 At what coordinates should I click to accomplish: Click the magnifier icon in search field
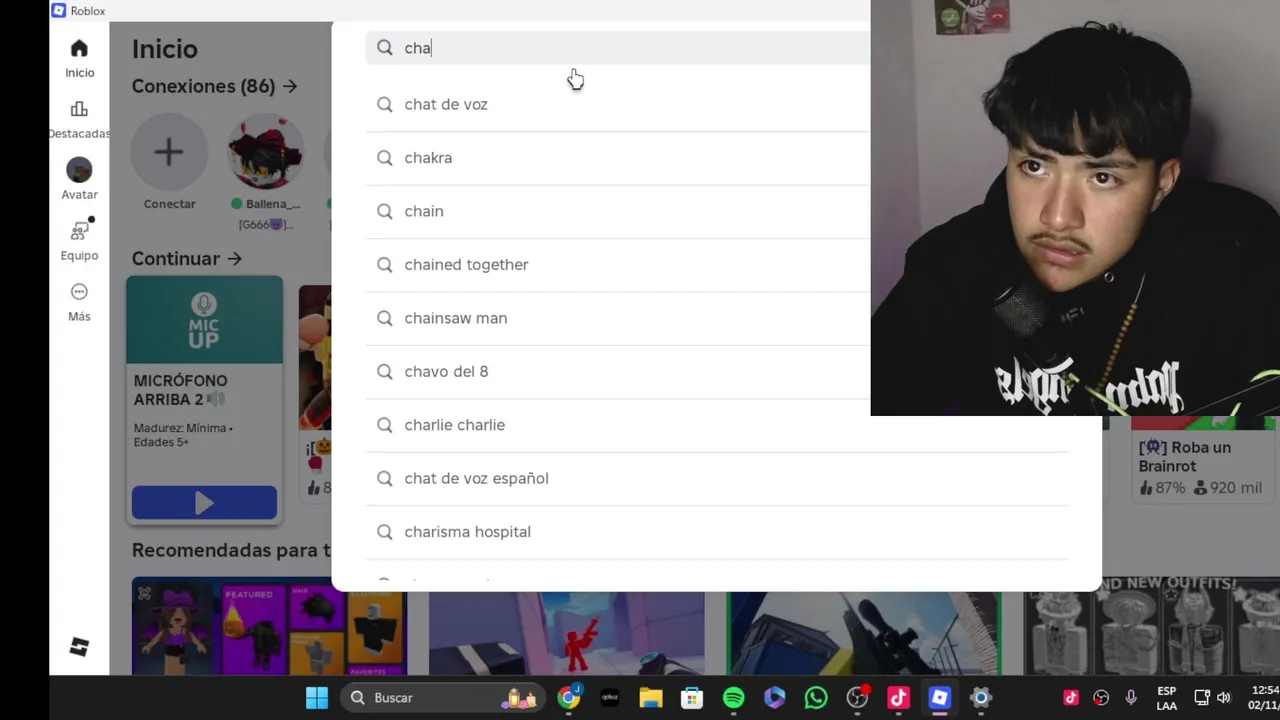click(385, 48)
